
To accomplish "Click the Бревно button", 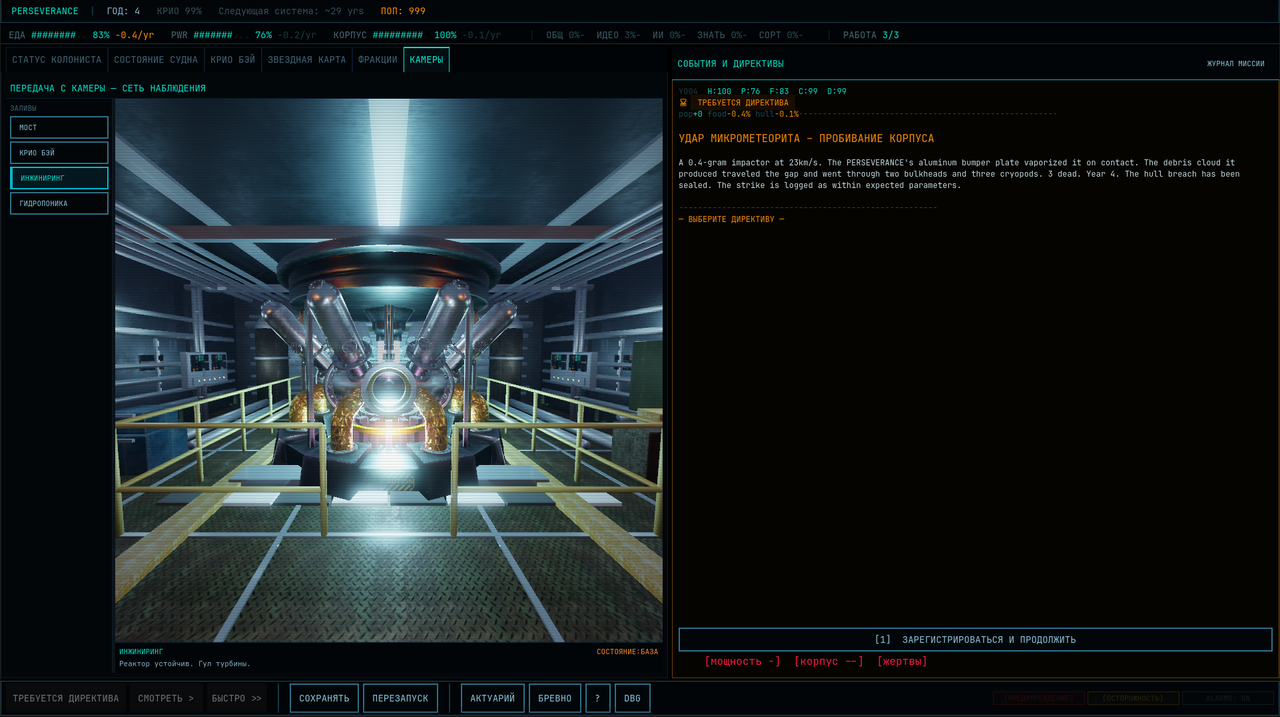I will point(555,698).
